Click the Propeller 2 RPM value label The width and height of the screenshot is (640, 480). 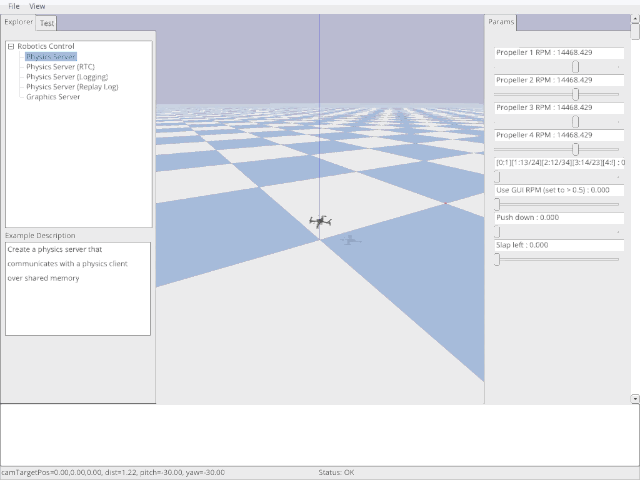(559, 80)
